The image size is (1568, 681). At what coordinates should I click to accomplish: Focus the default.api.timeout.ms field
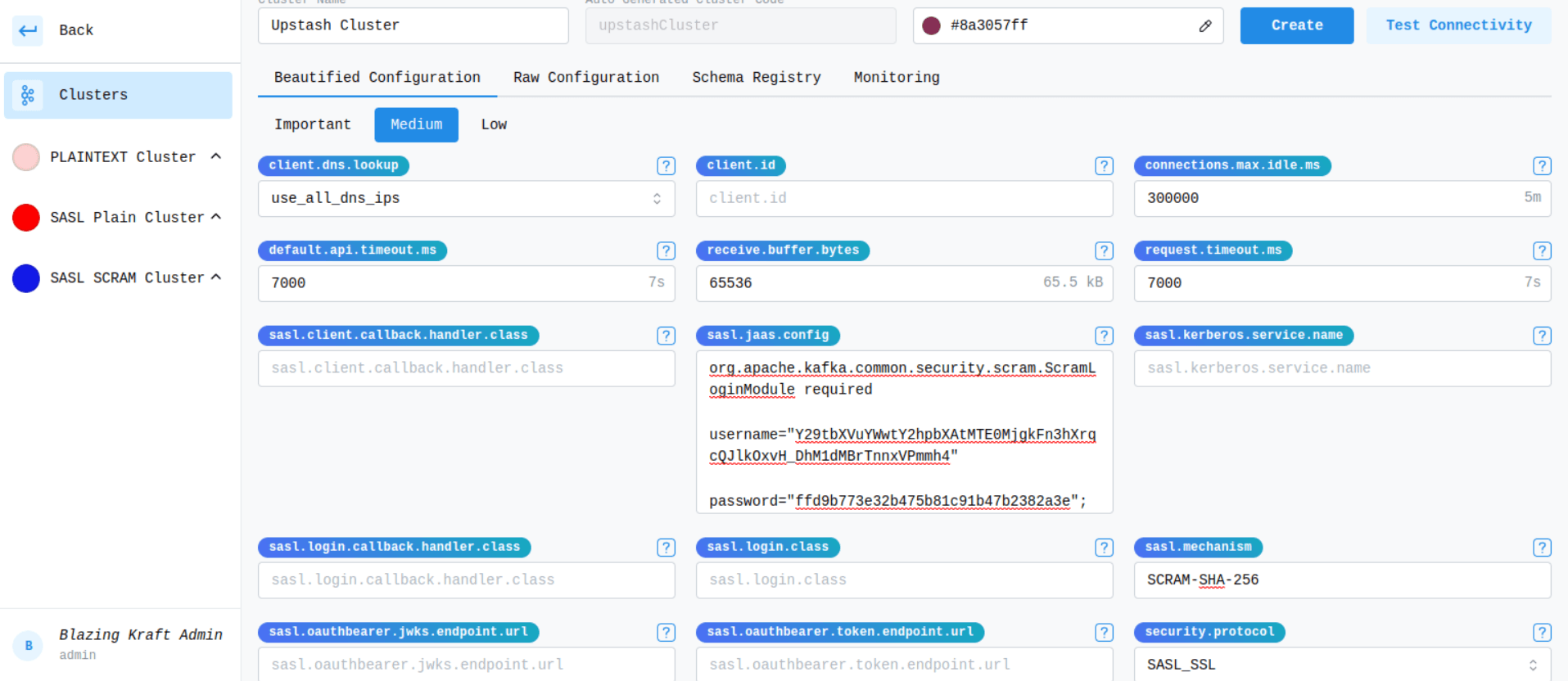pyautogui.click(x=467, y=283)
